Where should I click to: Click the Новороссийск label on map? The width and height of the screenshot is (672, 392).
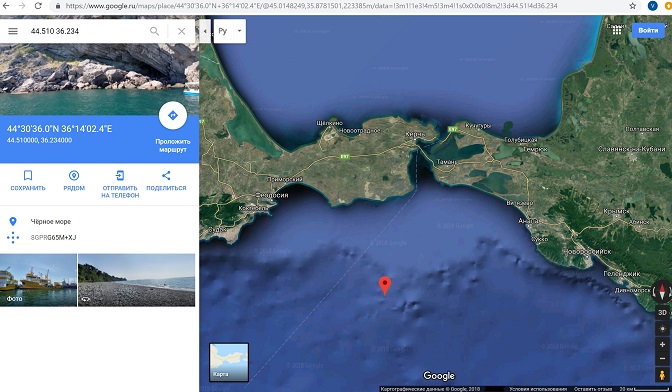click(x=587, y=251)
